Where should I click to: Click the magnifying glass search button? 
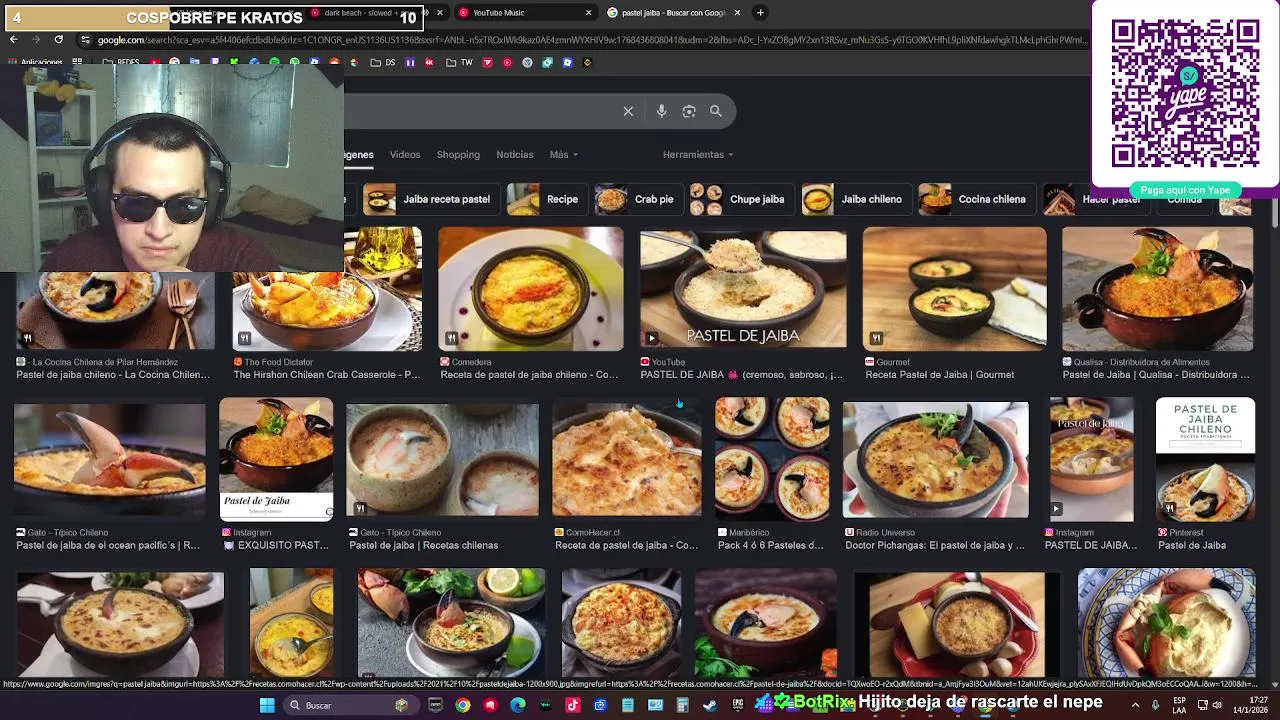(x=716, y=111)
